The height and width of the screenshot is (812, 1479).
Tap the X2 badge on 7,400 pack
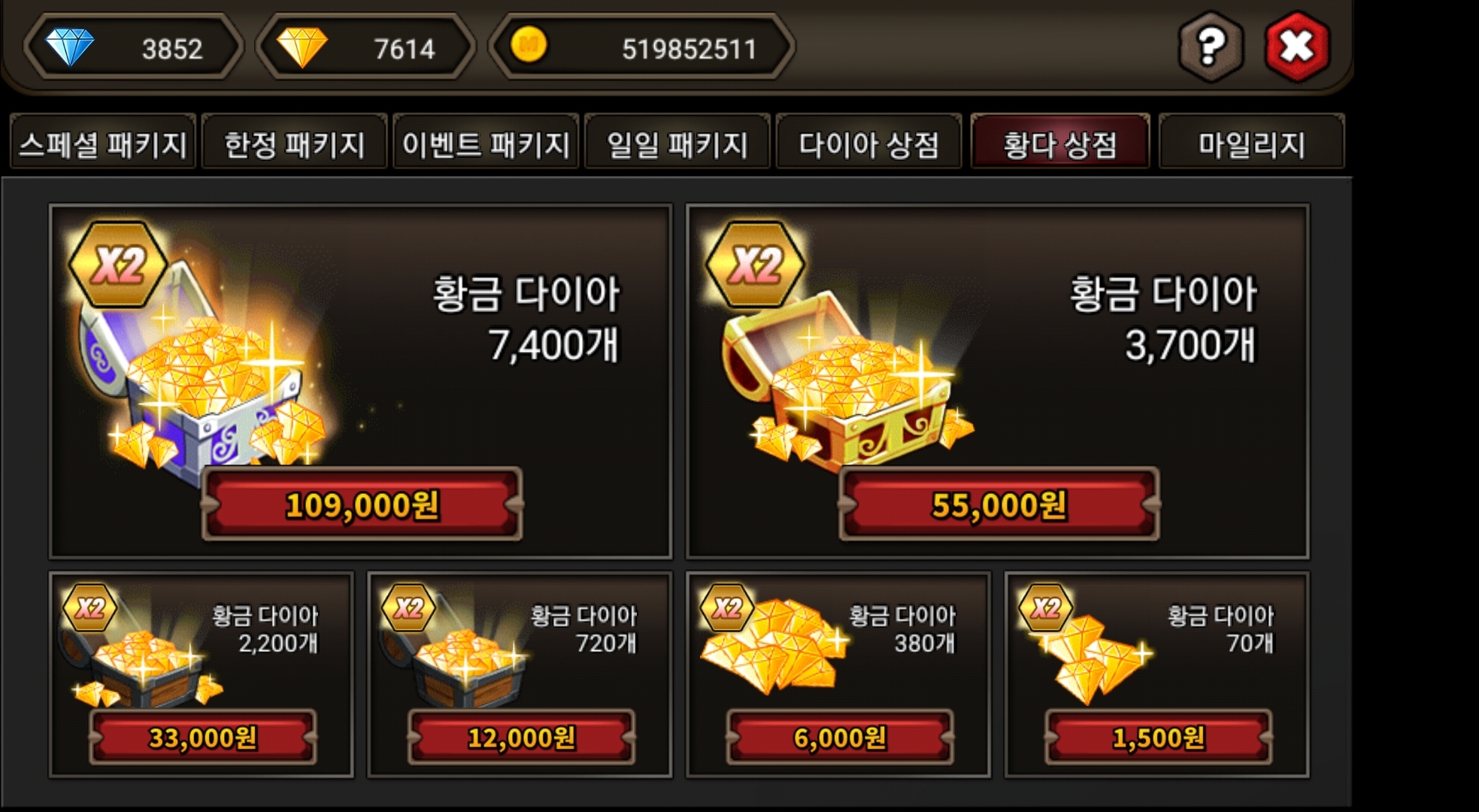point(117,264)
